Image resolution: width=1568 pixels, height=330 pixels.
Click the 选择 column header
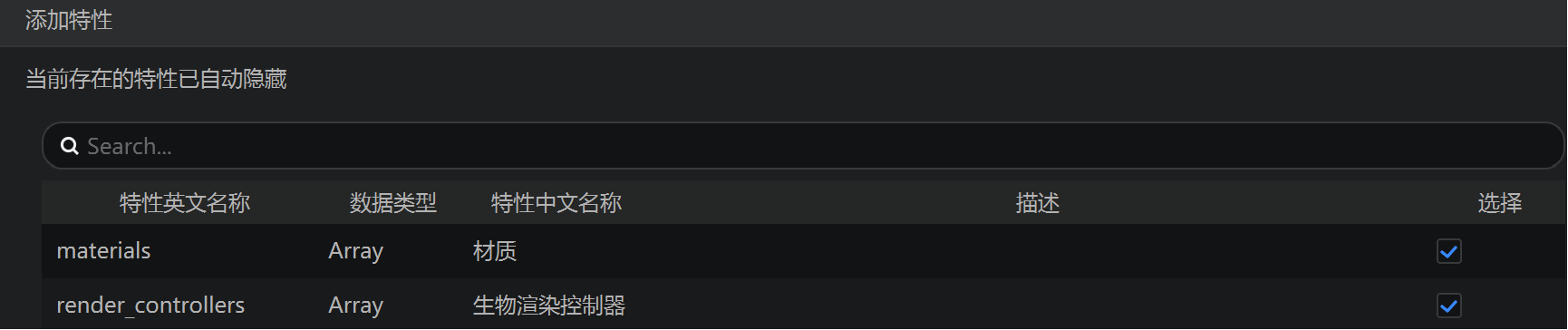[x=1500, y=203]
